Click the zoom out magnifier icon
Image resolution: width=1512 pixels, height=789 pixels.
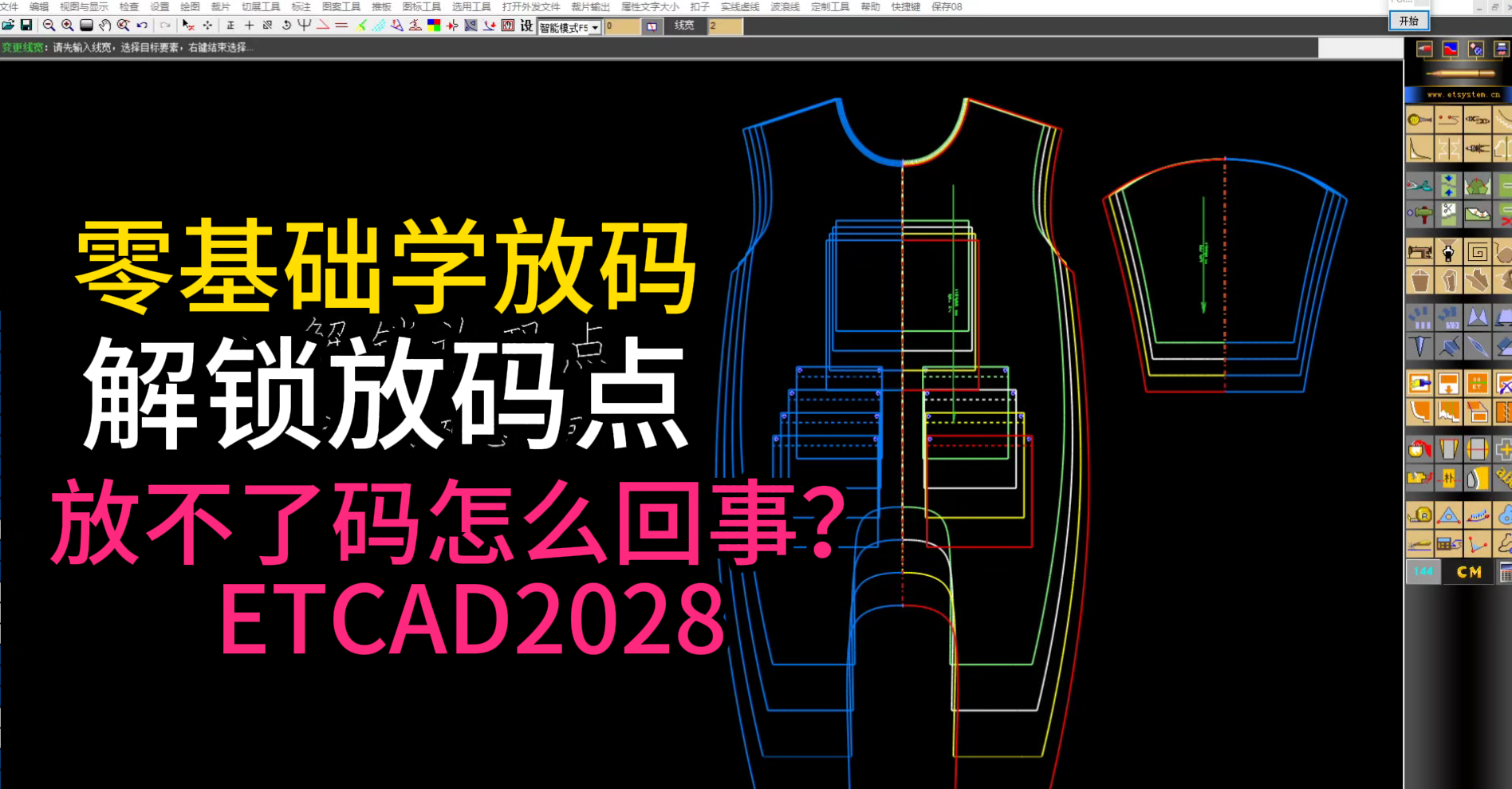(x=49, y=26)
